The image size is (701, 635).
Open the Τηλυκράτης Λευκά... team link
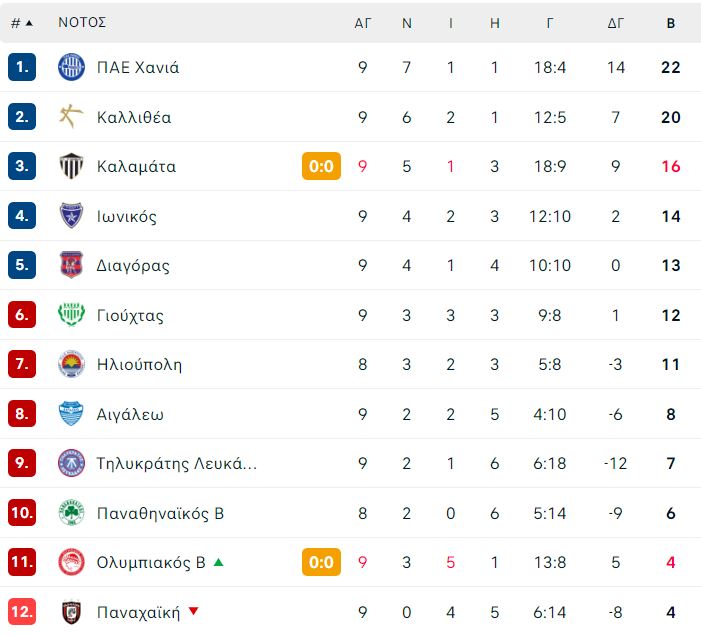tap(177, 464)
